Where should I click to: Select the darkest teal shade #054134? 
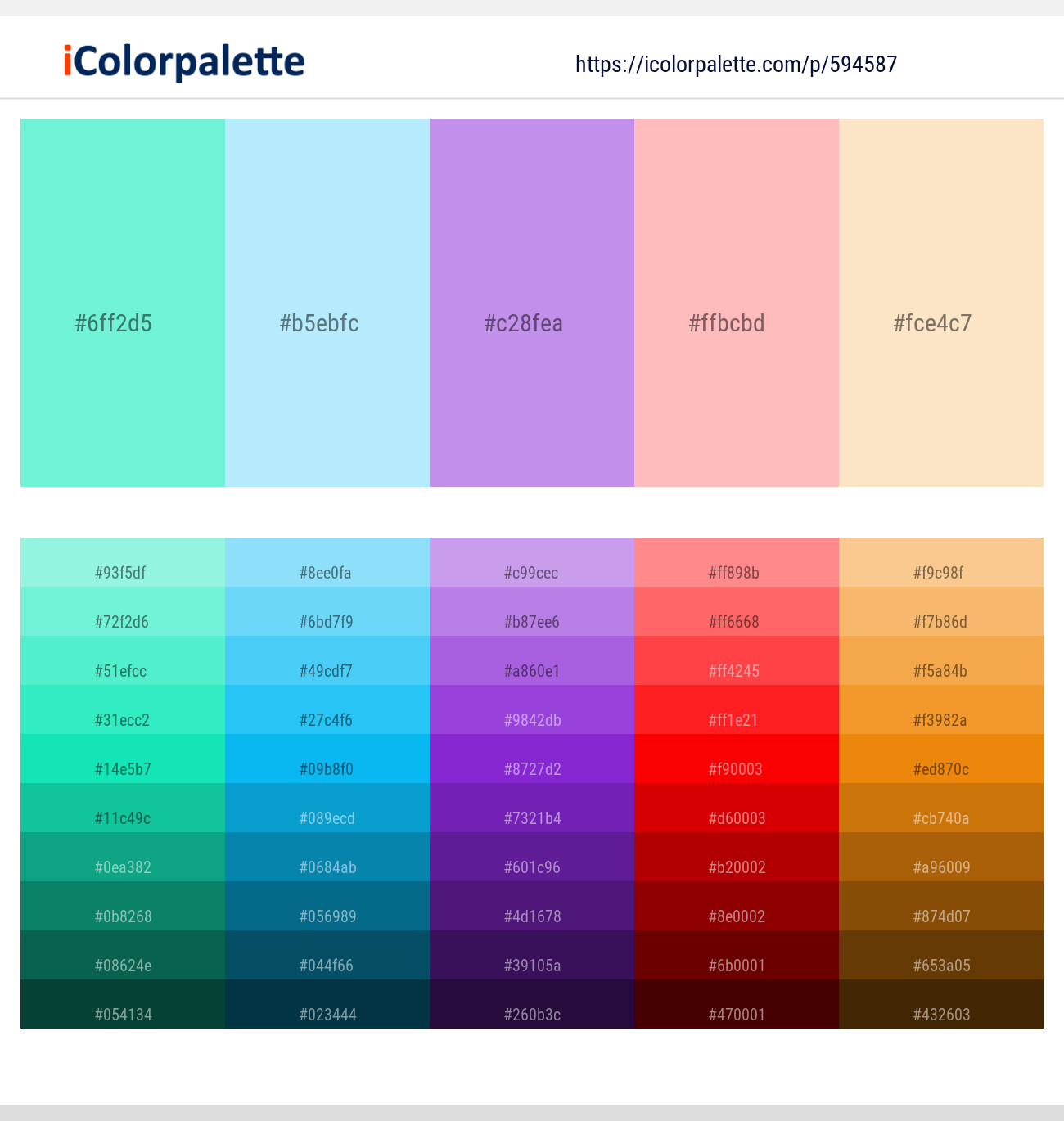[x=123, y=1014]
